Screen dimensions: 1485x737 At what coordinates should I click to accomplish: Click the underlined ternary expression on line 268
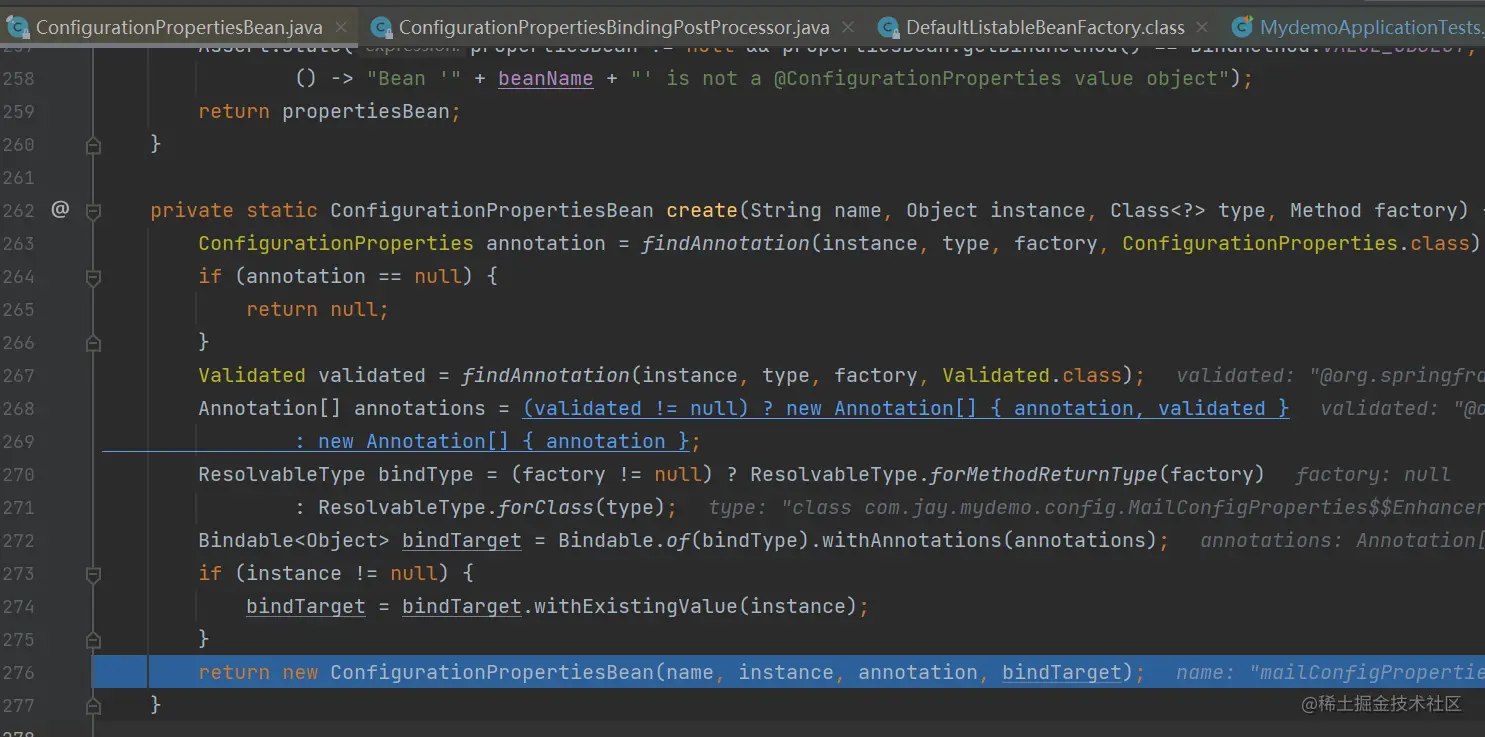906,408
